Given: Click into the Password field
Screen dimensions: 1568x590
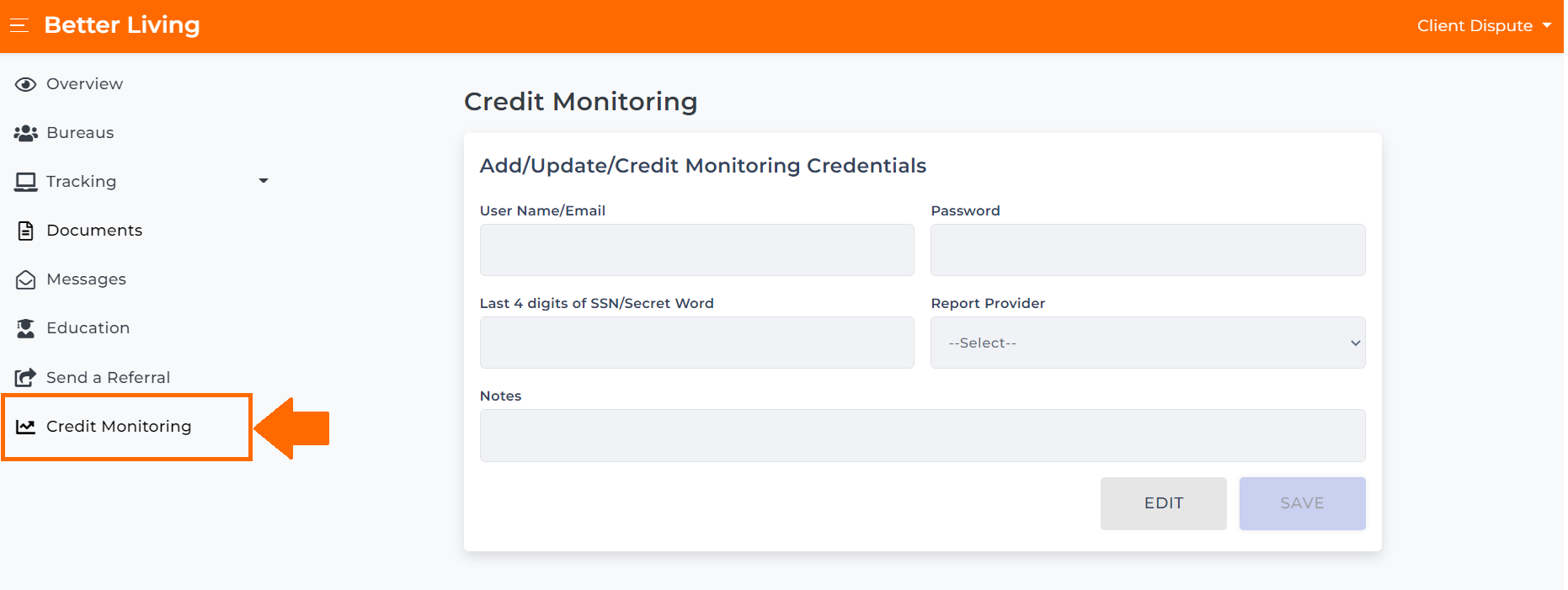Looking at the screenshot, I should pyautogui.click(x=1148, y=250).
